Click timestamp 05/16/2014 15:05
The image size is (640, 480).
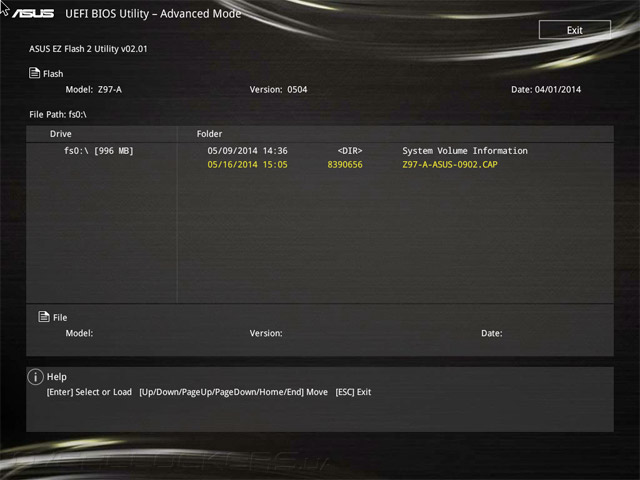(x=247, y=164)
